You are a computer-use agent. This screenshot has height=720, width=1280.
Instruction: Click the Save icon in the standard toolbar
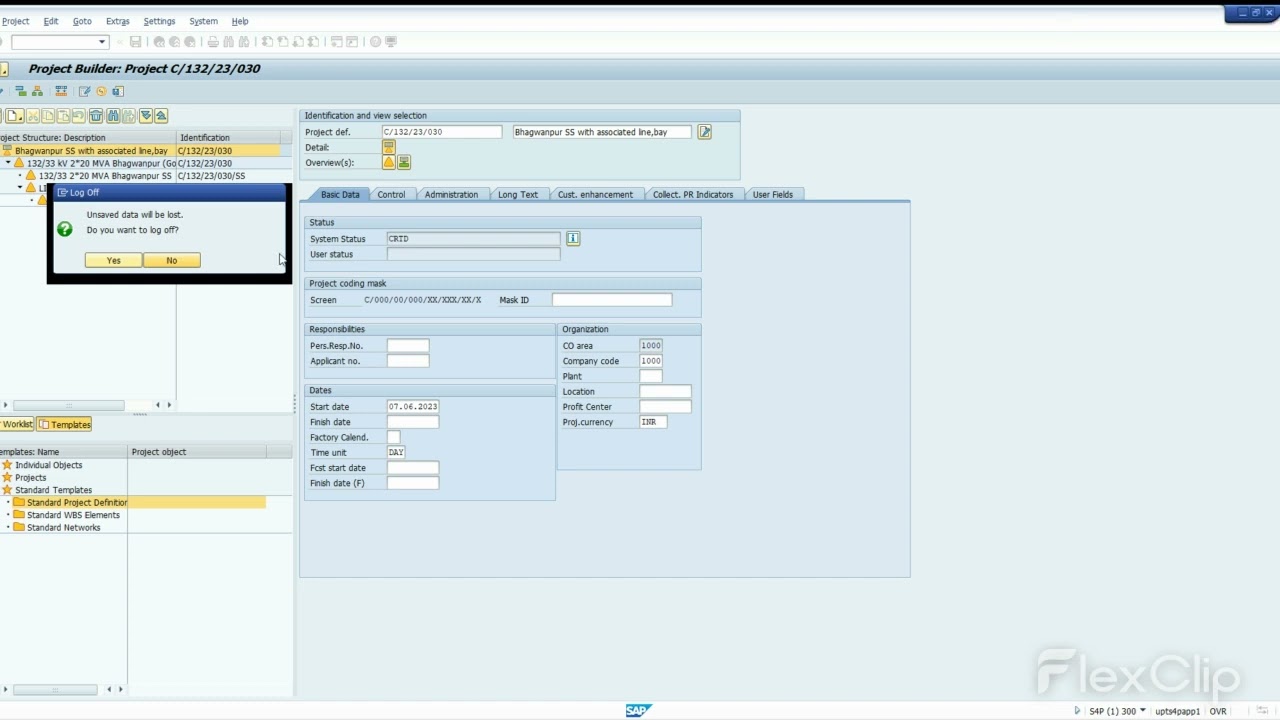pos(136,42)
